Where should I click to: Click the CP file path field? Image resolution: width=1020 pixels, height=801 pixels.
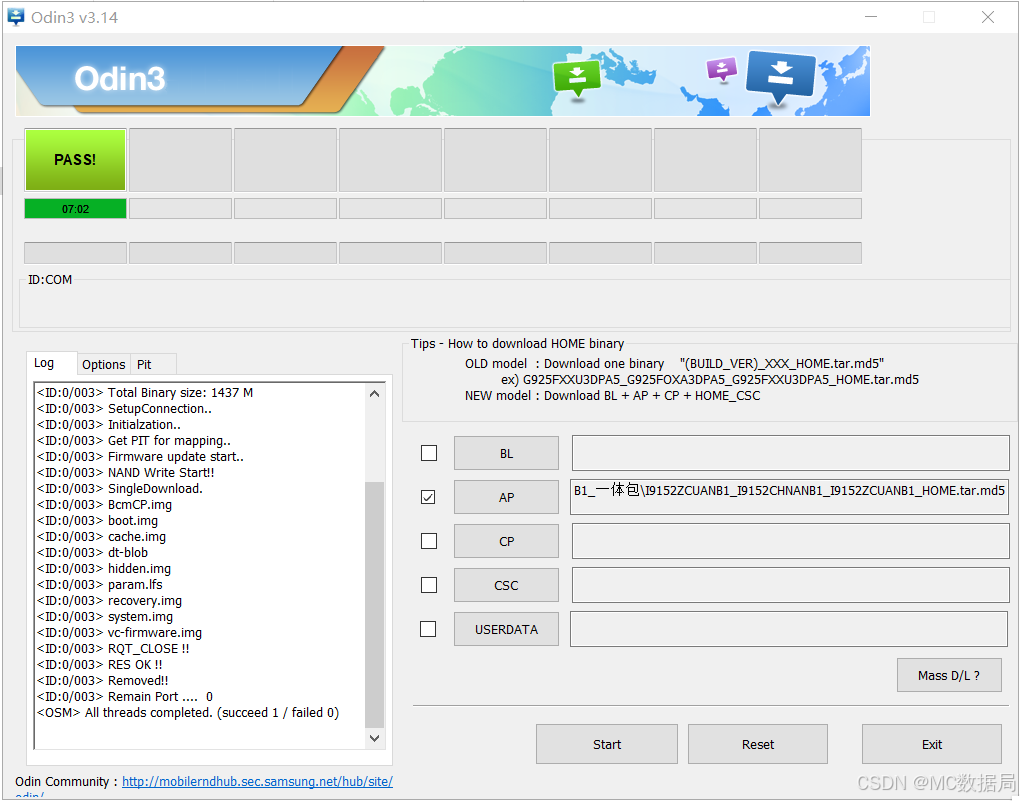(x=790, y=541)
